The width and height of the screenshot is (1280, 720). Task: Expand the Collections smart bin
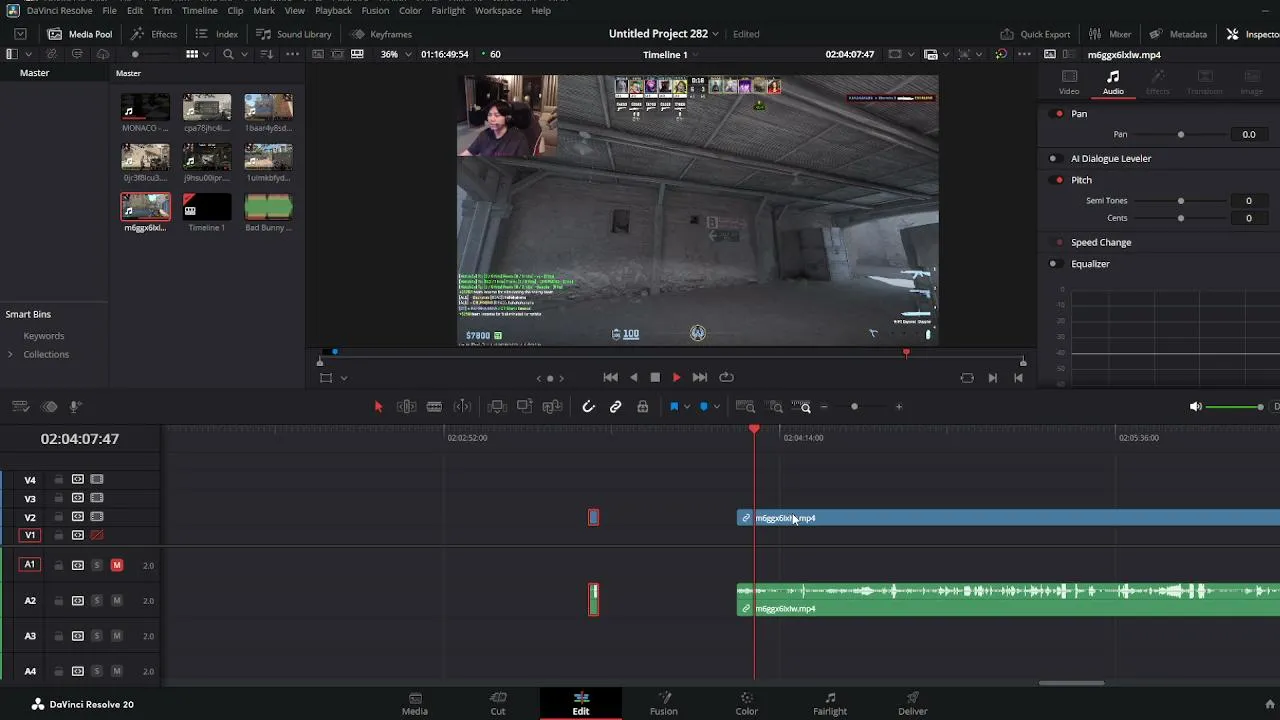click(x=10, y=355)
